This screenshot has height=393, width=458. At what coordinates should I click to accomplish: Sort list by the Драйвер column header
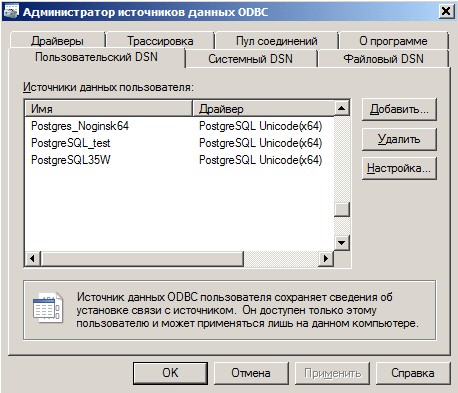click(263, 109)
